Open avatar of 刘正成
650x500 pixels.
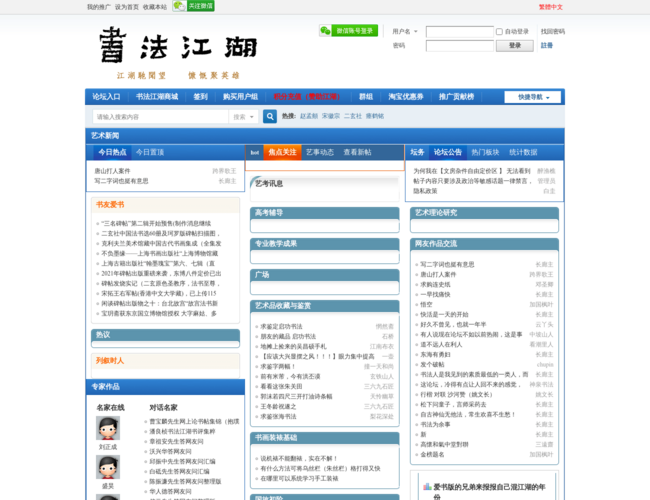[x=108, y=428]
